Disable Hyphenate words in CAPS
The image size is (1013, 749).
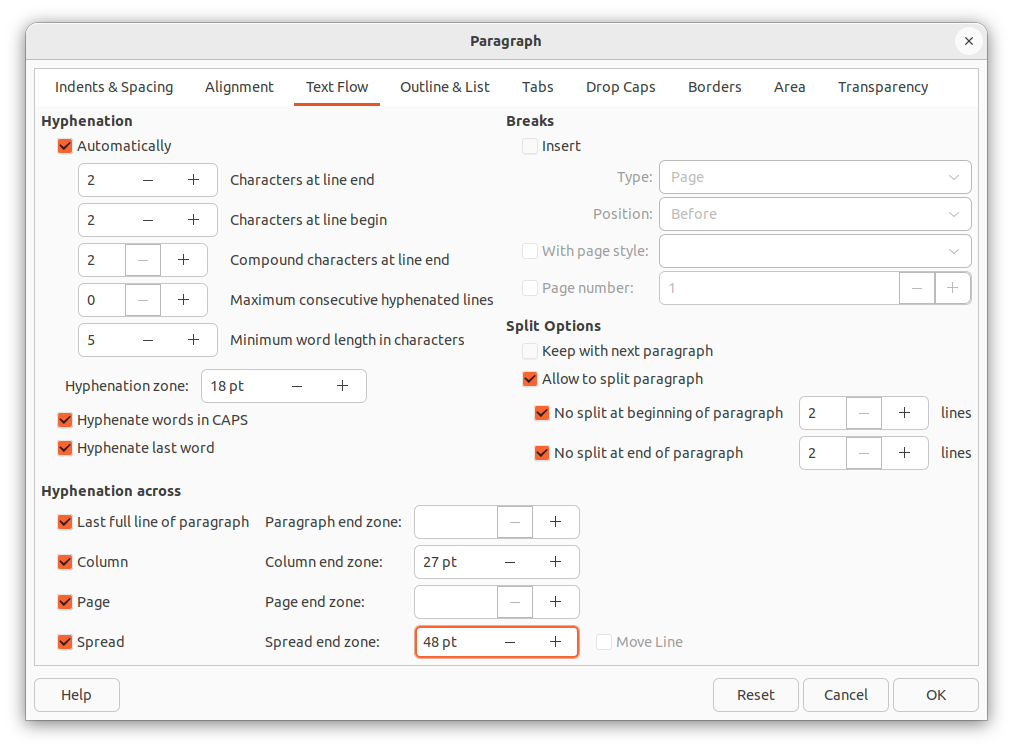point(66,420)
